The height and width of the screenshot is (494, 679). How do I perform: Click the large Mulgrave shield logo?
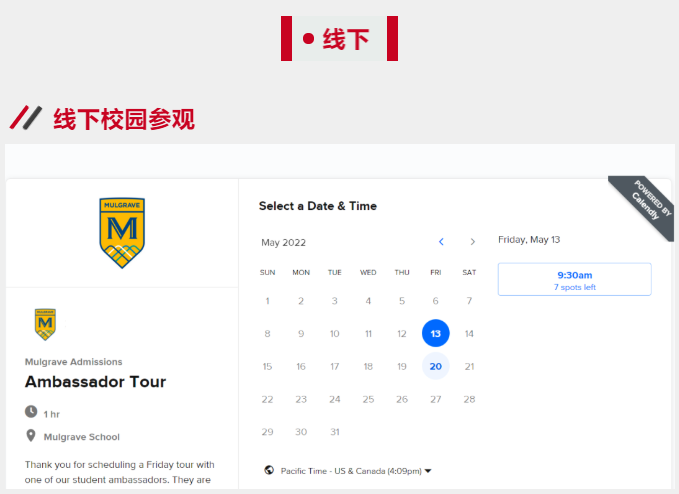coord(122,232)
